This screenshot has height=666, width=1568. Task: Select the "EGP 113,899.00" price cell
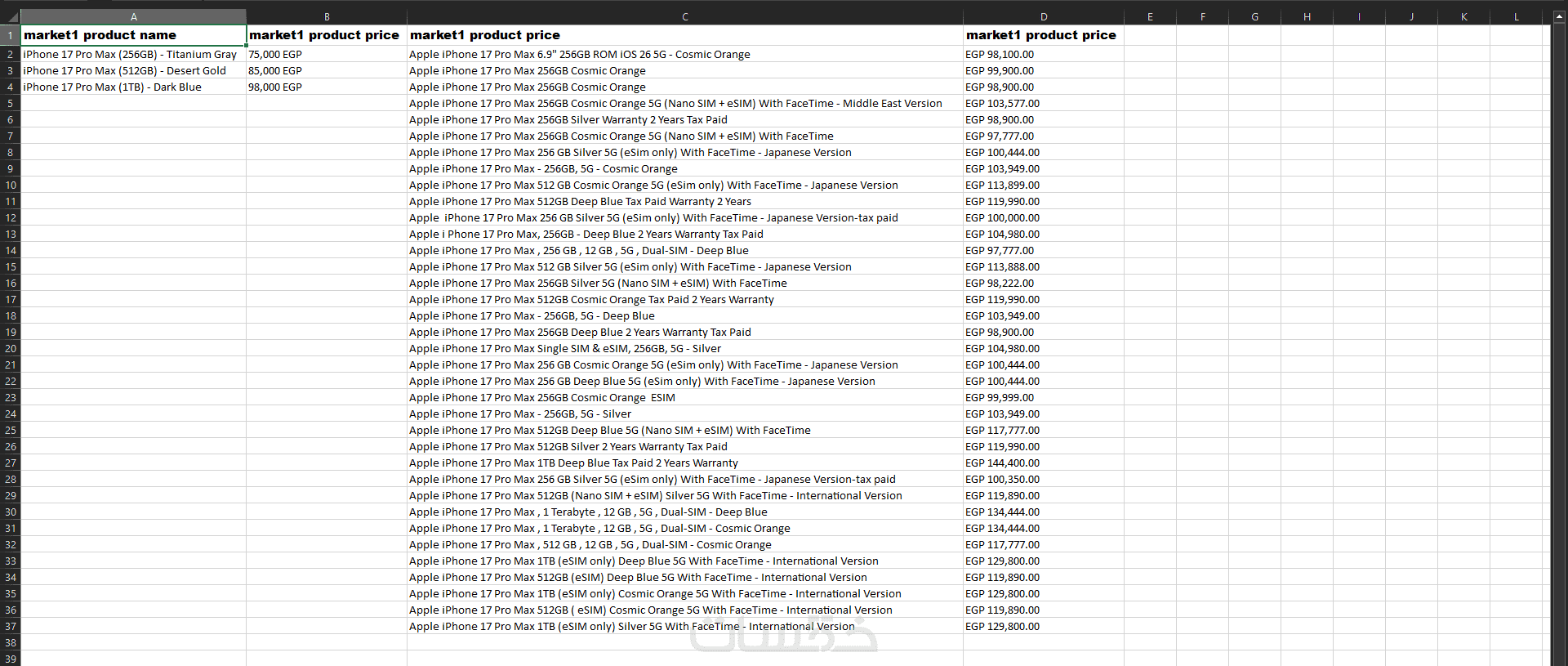pyautogui.click(x=1044, y=185)
